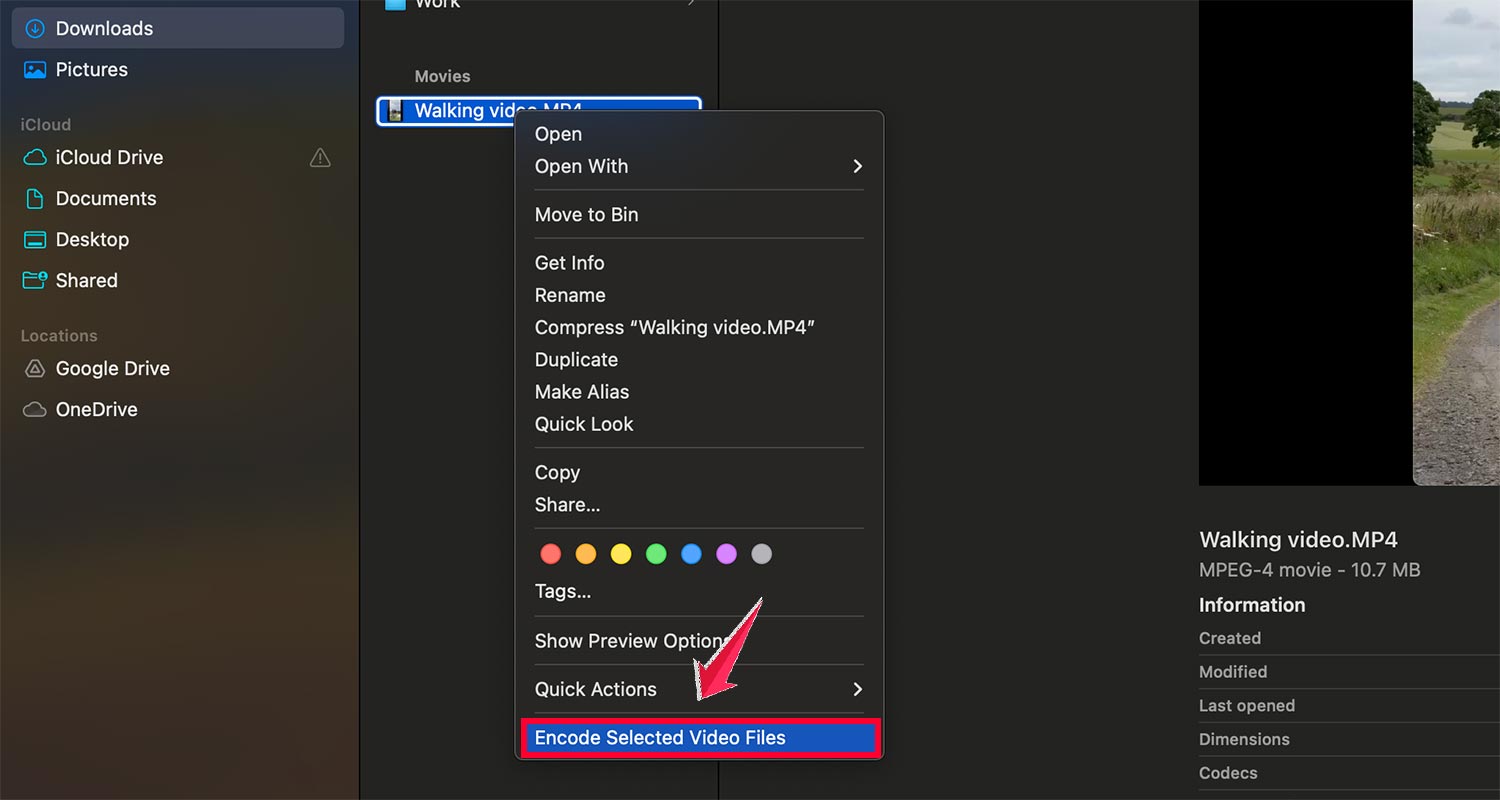Select the Documents folder icon

(x=33, y=198)
